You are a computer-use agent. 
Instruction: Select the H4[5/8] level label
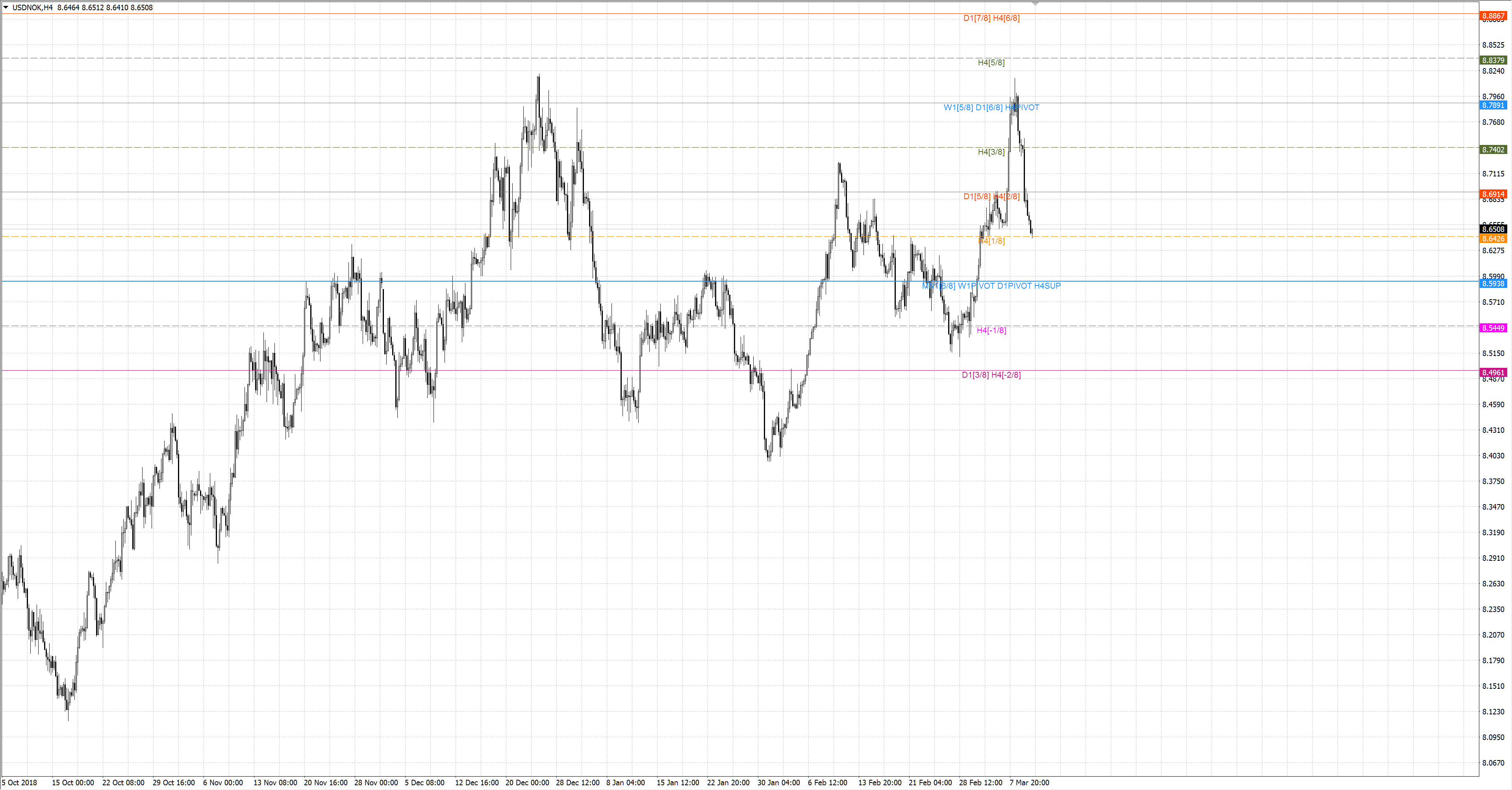[991, 63]
